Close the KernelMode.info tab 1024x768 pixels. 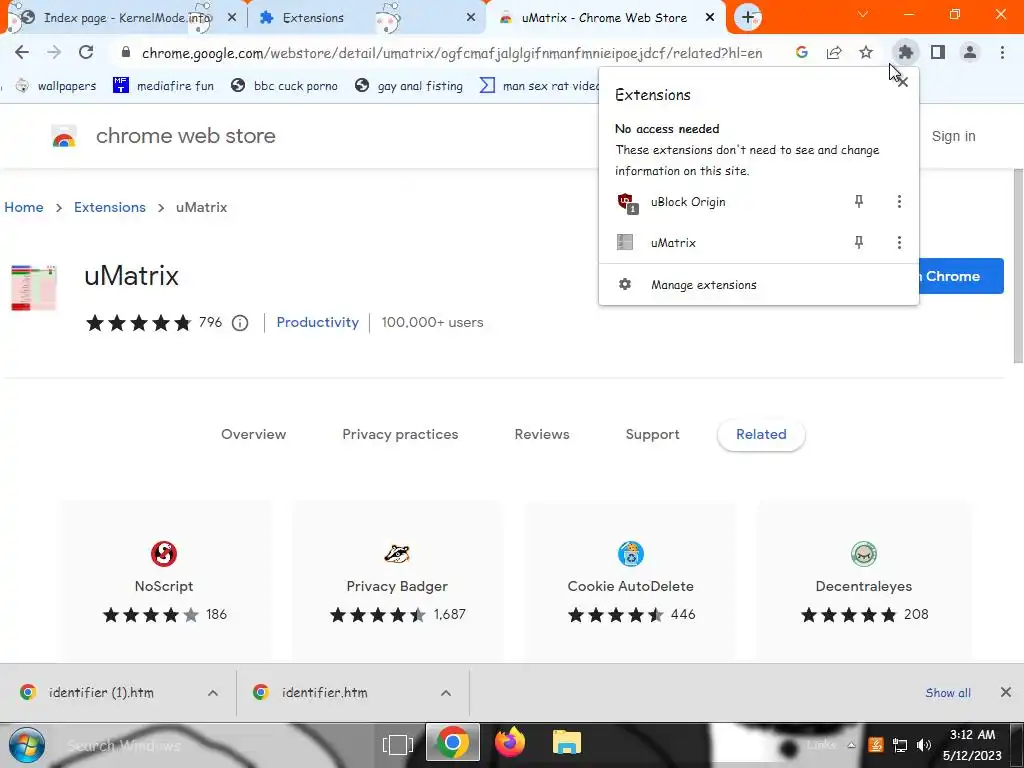point(231,18)
